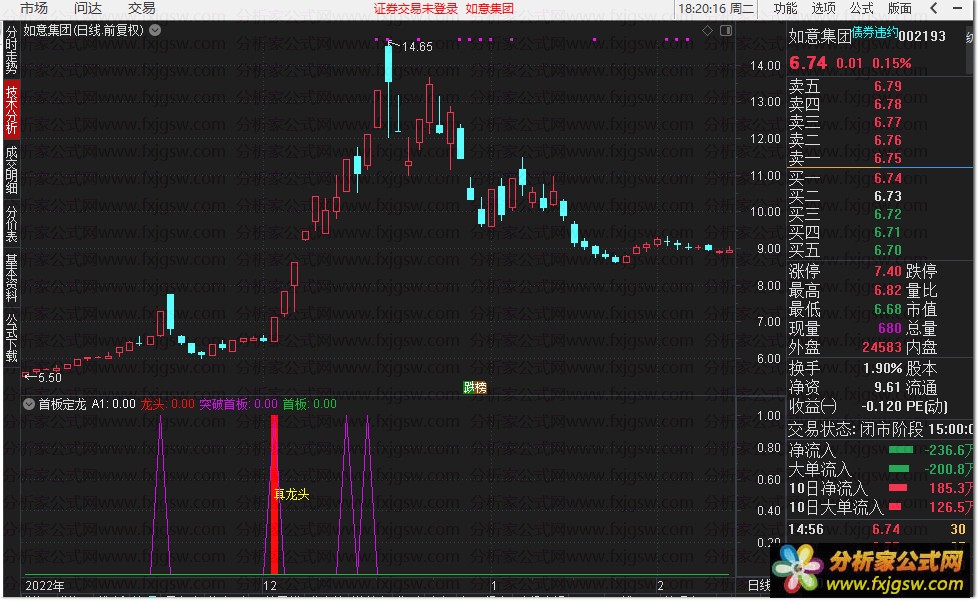The width and height of the screenshot is (980, 601).
Task: Select 买五 price 6.70
Action: [888, 251]
